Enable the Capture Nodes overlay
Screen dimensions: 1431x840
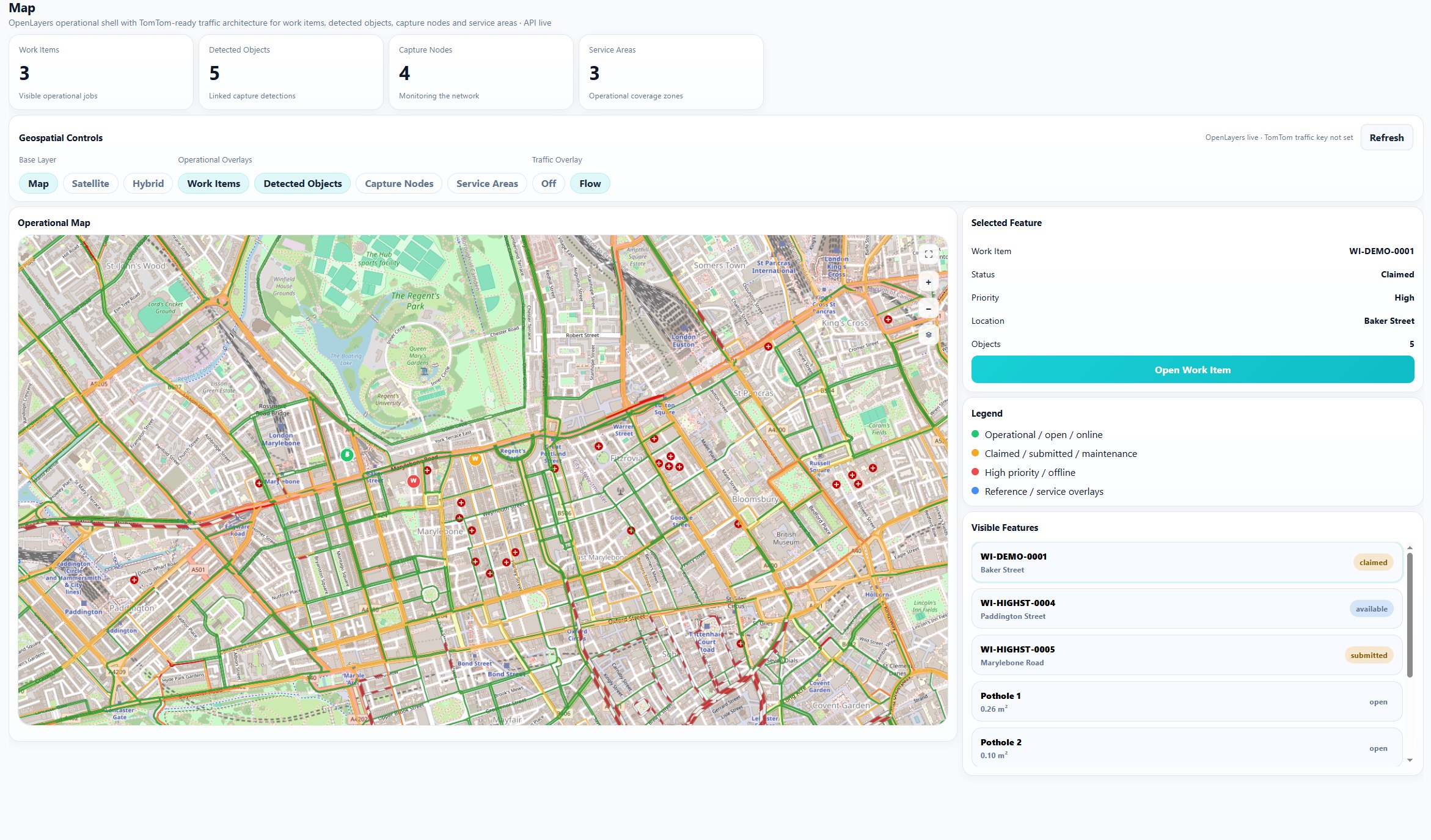coord(399,183)
